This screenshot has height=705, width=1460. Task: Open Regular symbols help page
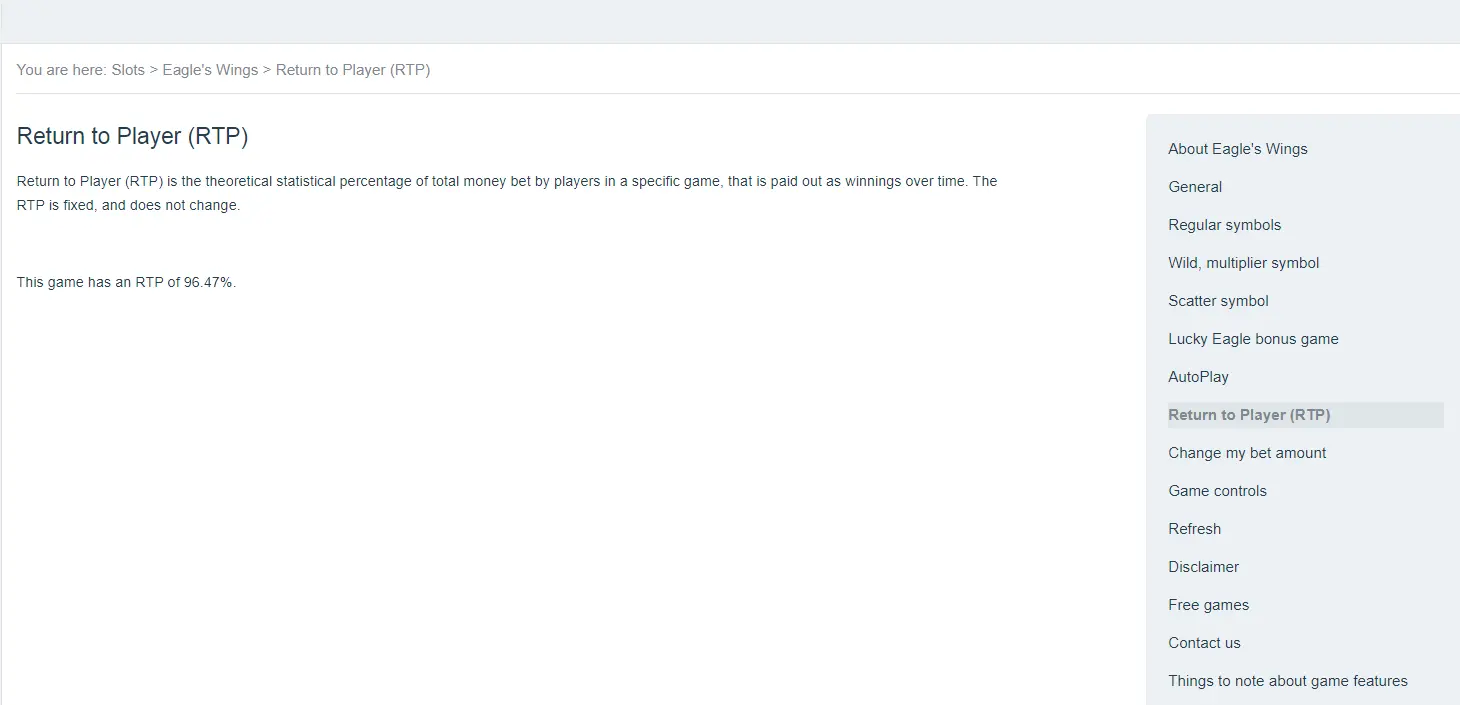(x=1224, y=225)
